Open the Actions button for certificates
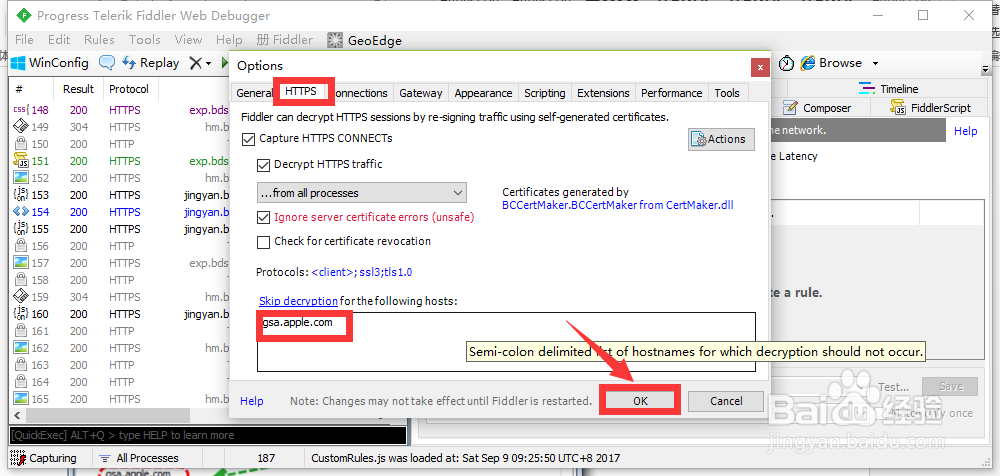This screenshot has width=1000, height=476. [721, 139]
